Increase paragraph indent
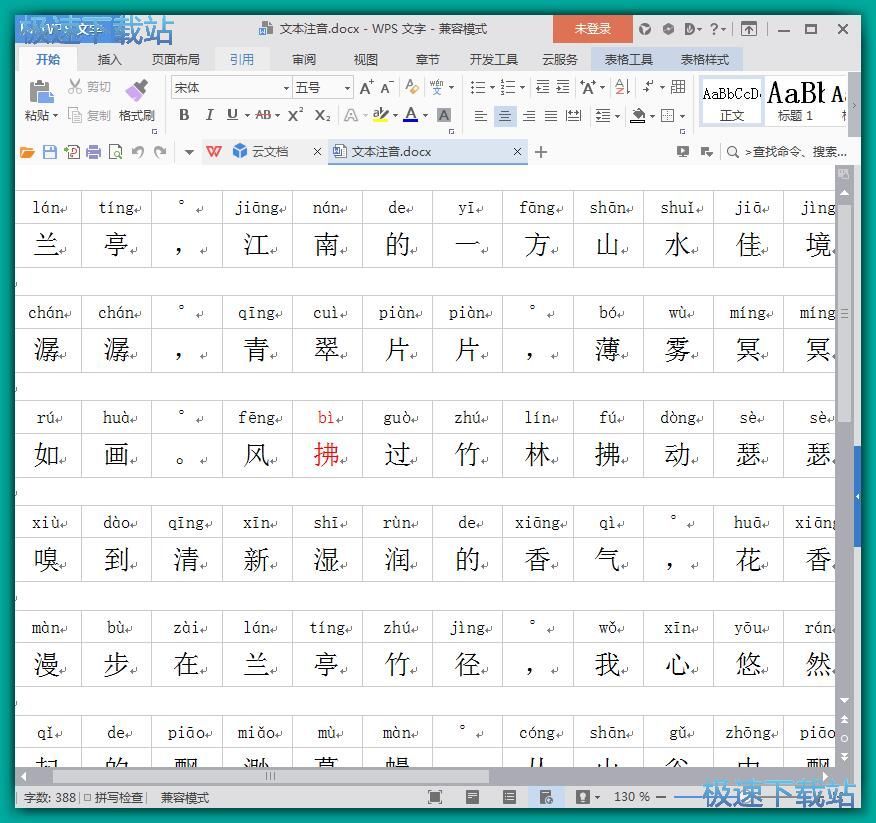876x823 pixels. click(x=563, y=87)
